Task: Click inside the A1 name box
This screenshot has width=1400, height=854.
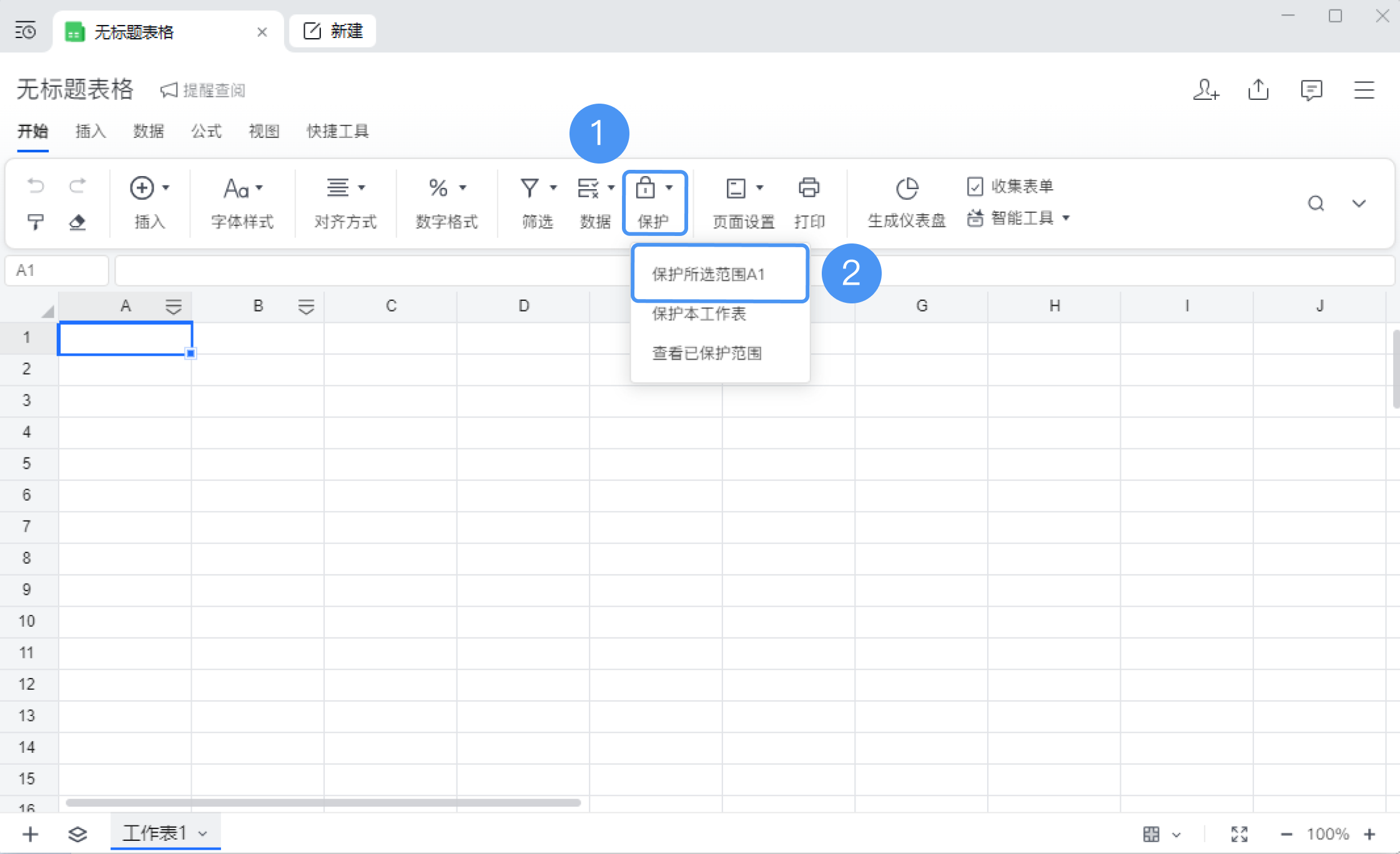Action: click(x=56, y=270)
